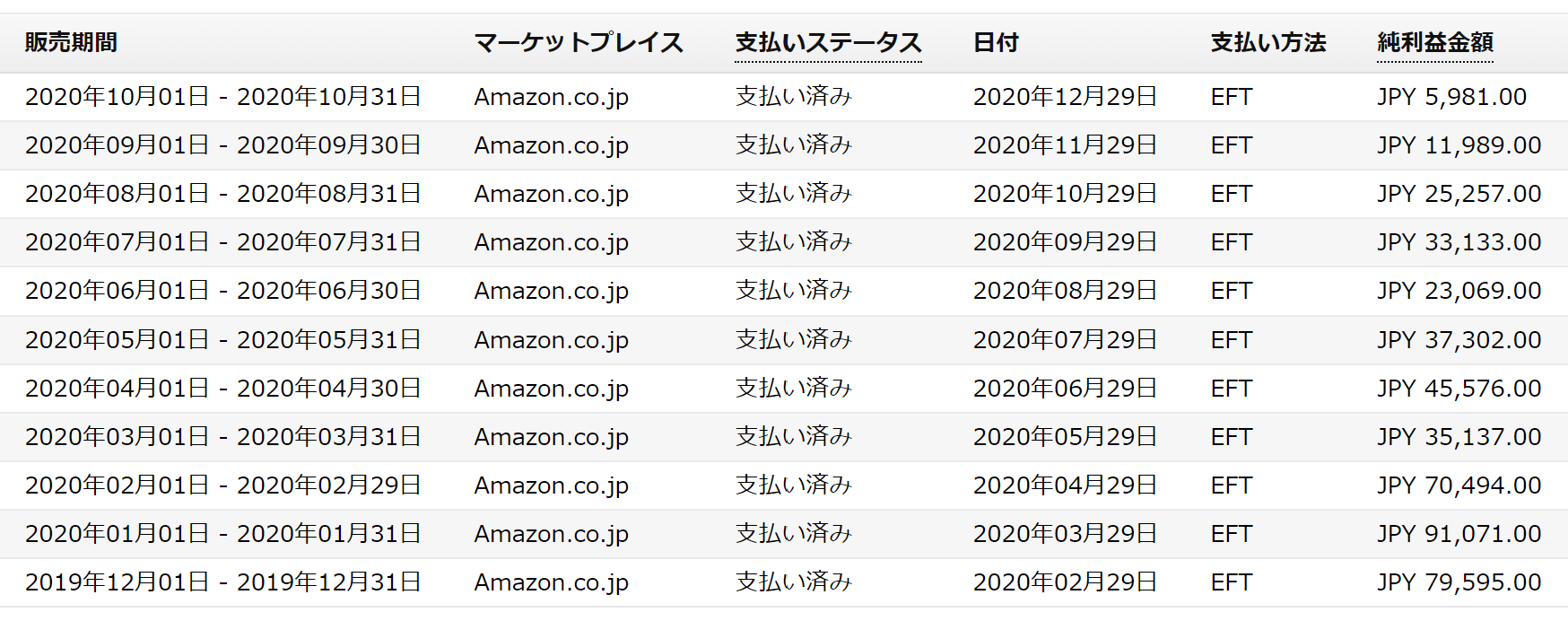Click the マーケットプレイス column header
The image size is (1568, 621).
coord(579,42)
